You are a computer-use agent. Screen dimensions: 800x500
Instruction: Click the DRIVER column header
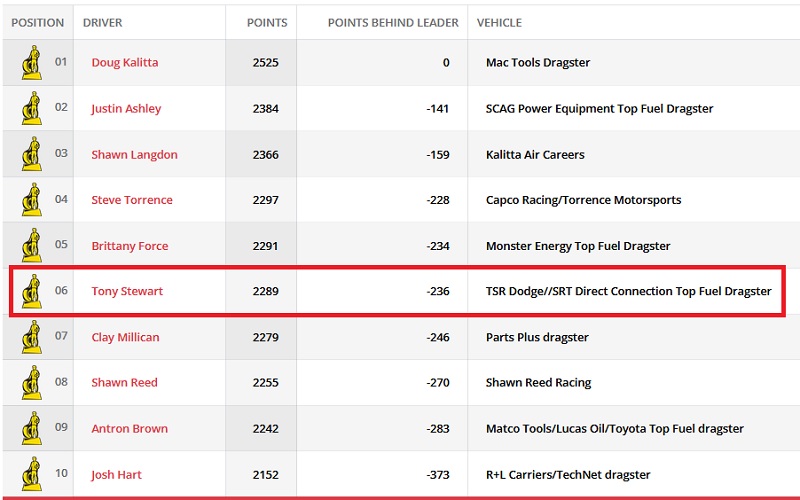(x=103, y=23)
